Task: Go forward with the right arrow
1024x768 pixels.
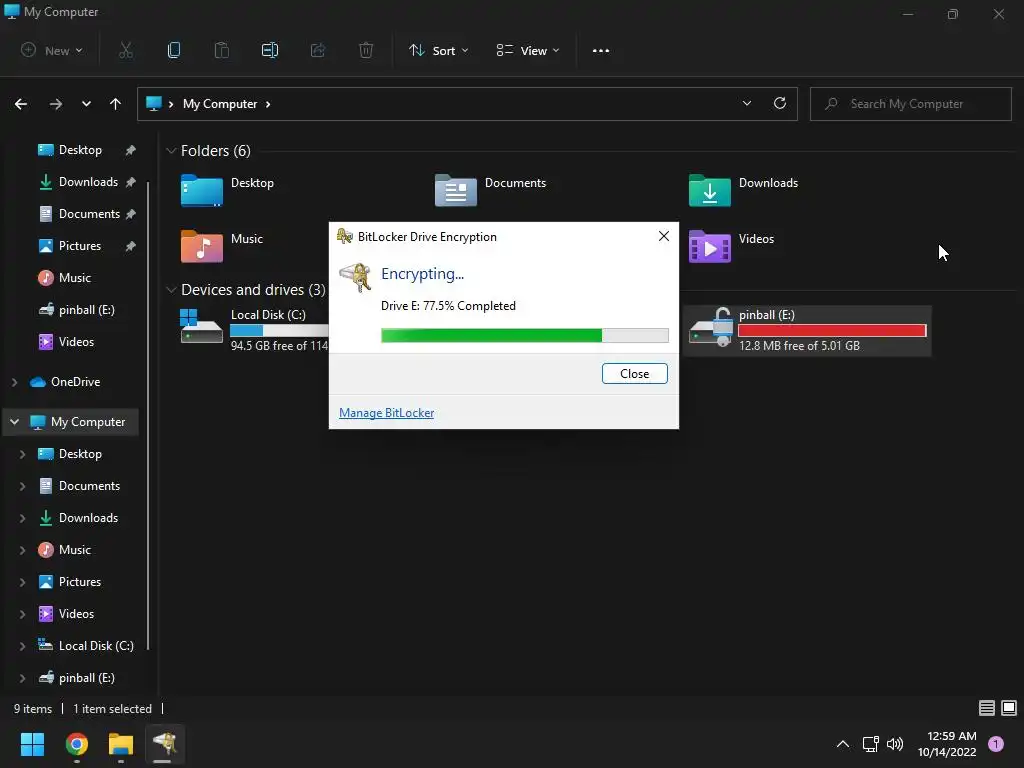Action: [56, 104]
